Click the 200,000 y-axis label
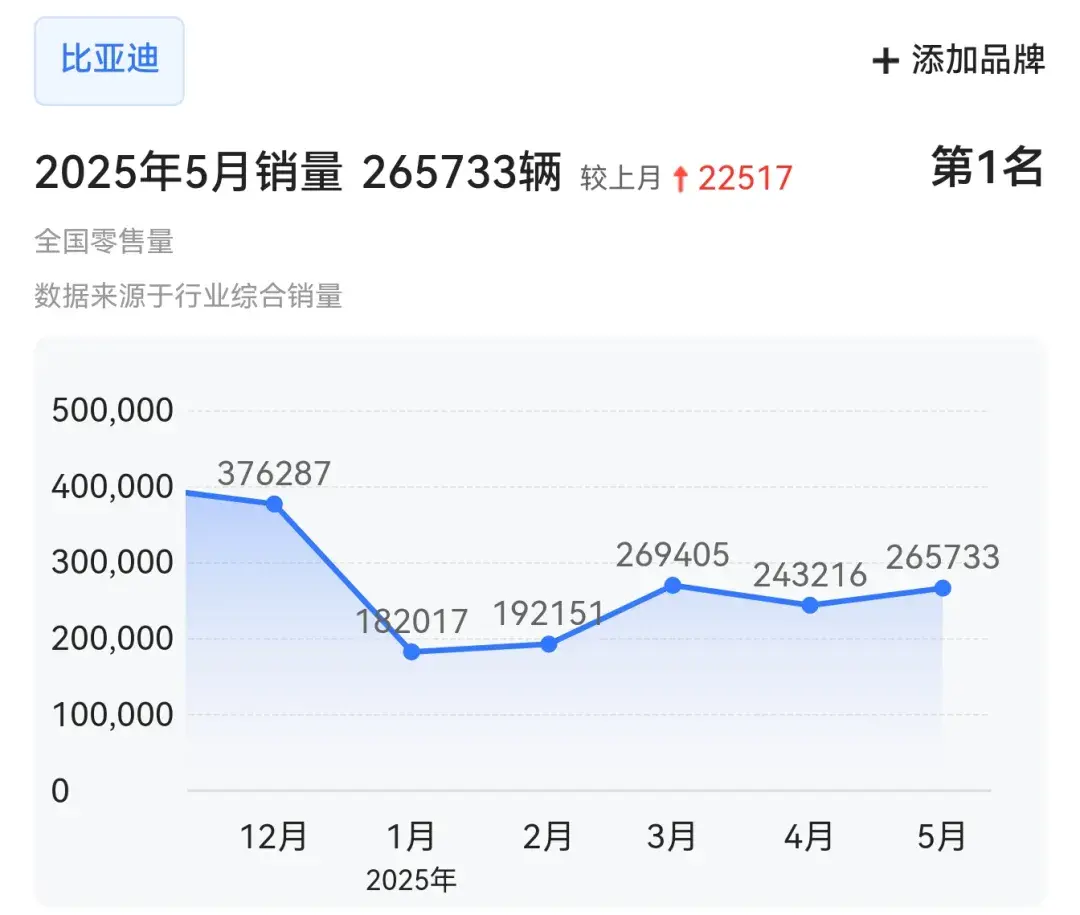 pyautogui.click(x=112, y=639)
